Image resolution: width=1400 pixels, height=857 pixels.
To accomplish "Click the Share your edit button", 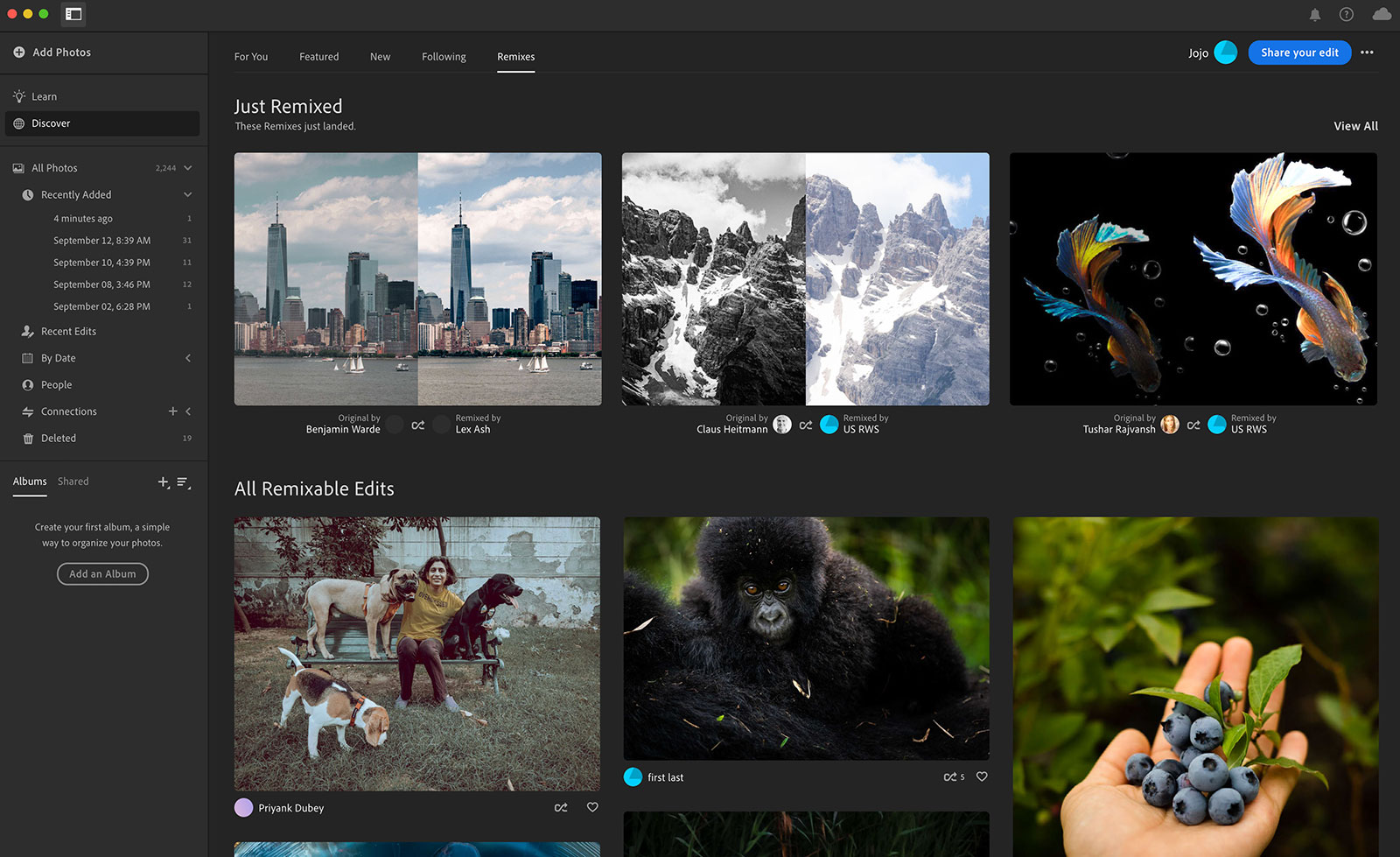I will pyautogui.click(x=1298, y=53).
